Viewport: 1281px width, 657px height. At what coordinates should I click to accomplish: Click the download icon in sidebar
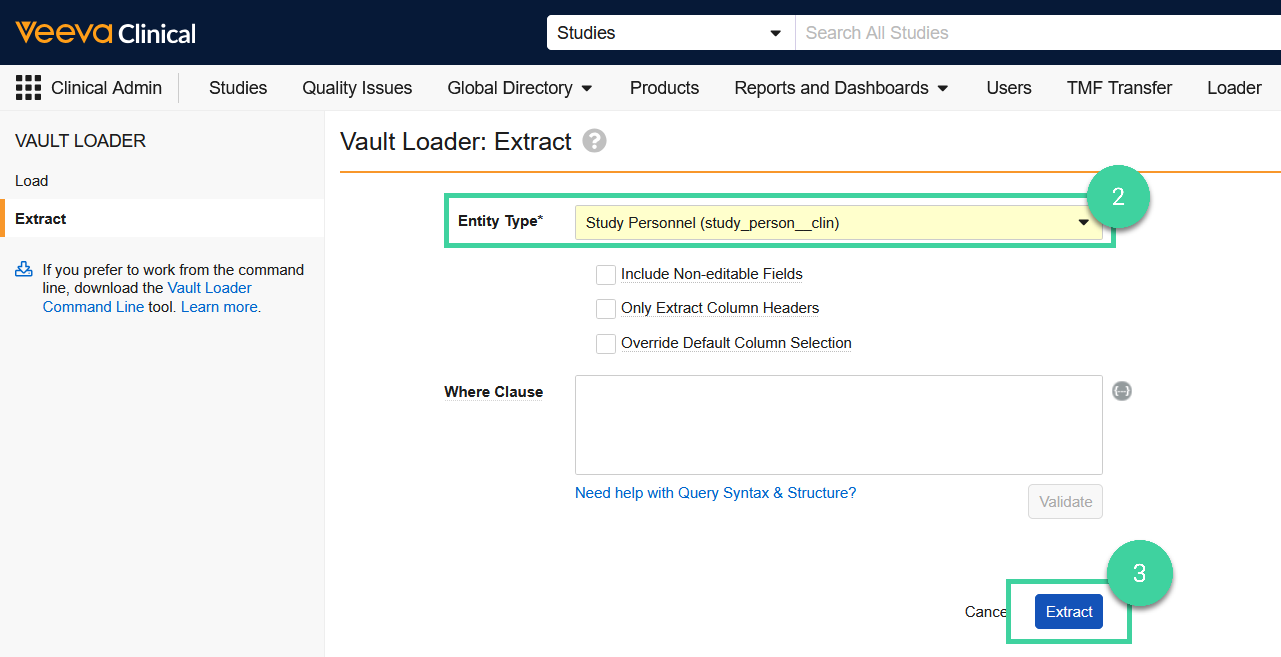point(24,270)
